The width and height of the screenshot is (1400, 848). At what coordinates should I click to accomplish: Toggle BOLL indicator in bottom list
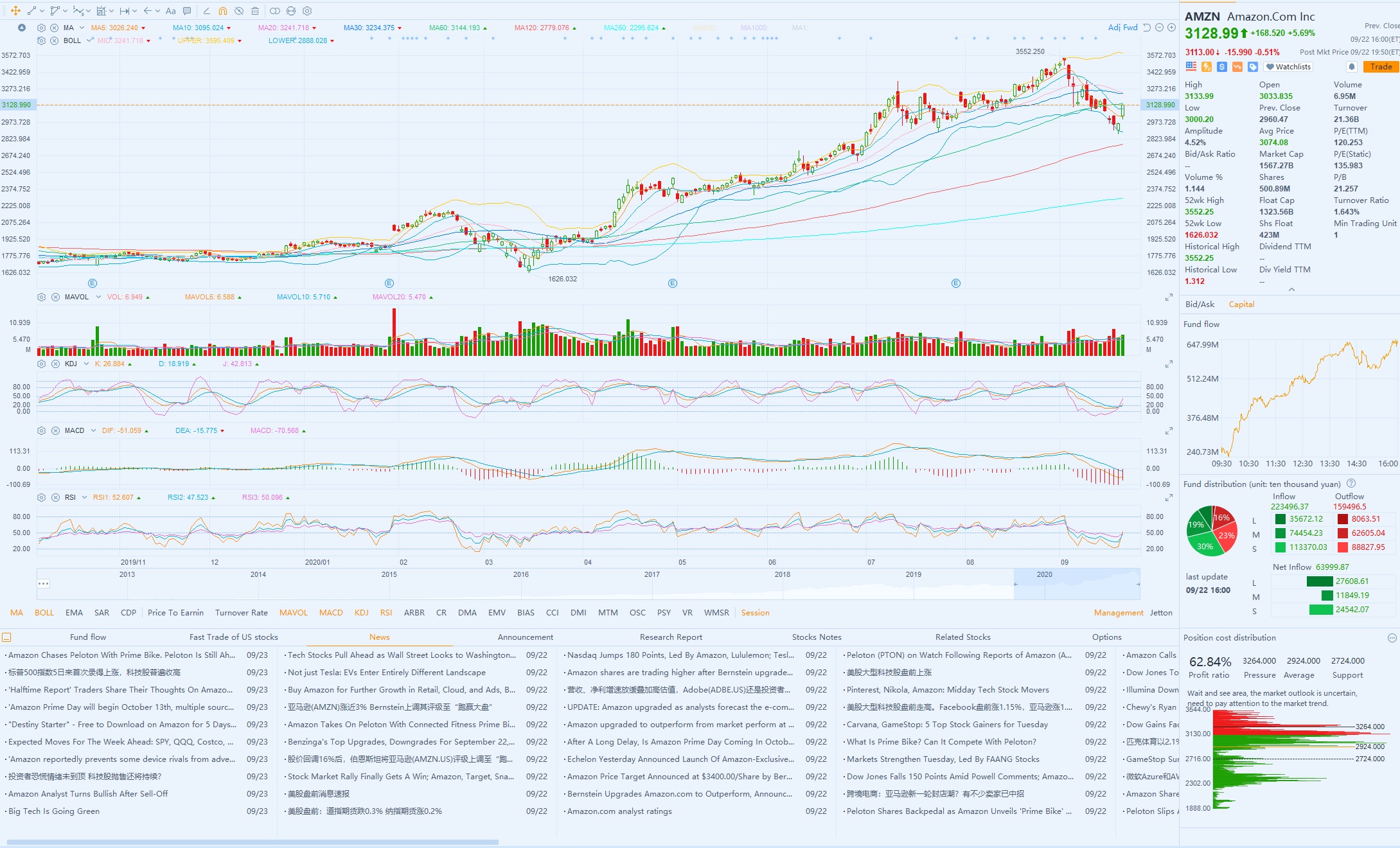point(44,612)
